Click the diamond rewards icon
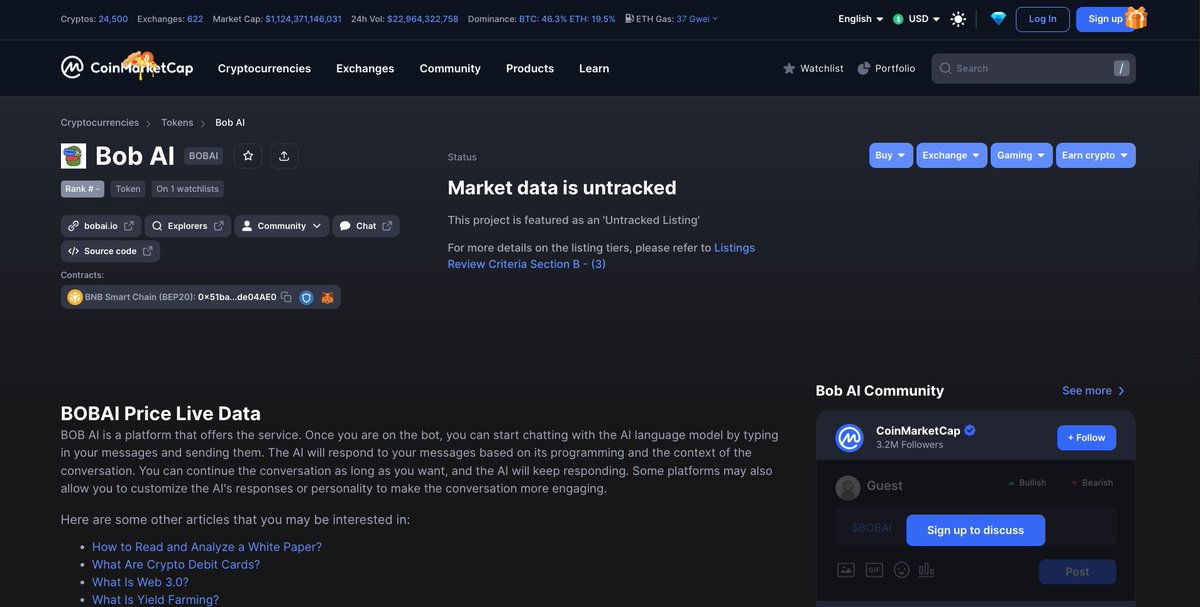Viewport: 1200px width, 607px height. click(x=998, y=19)
